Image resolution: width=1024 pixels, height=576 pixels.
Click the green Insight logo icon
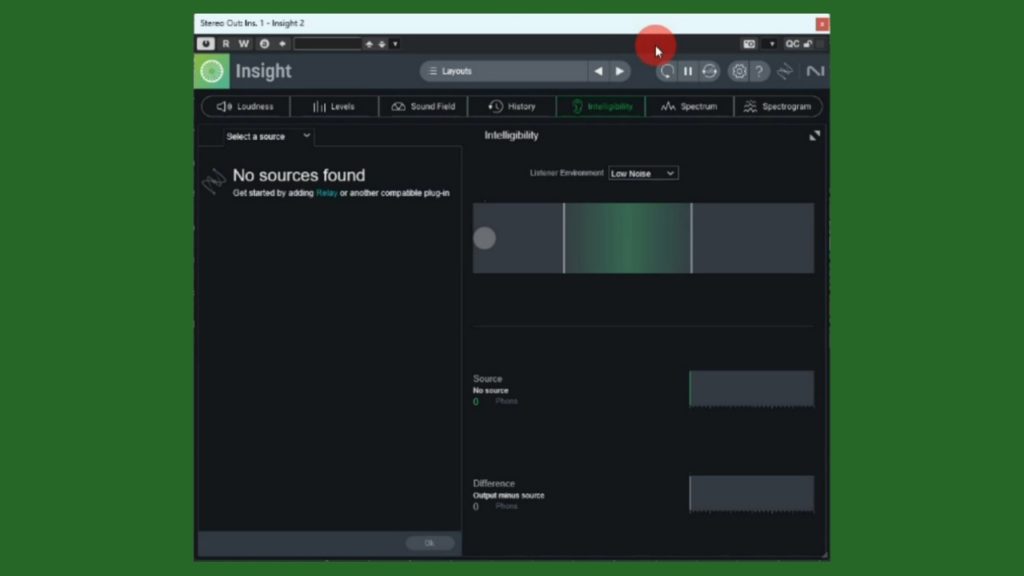(211, 71)
